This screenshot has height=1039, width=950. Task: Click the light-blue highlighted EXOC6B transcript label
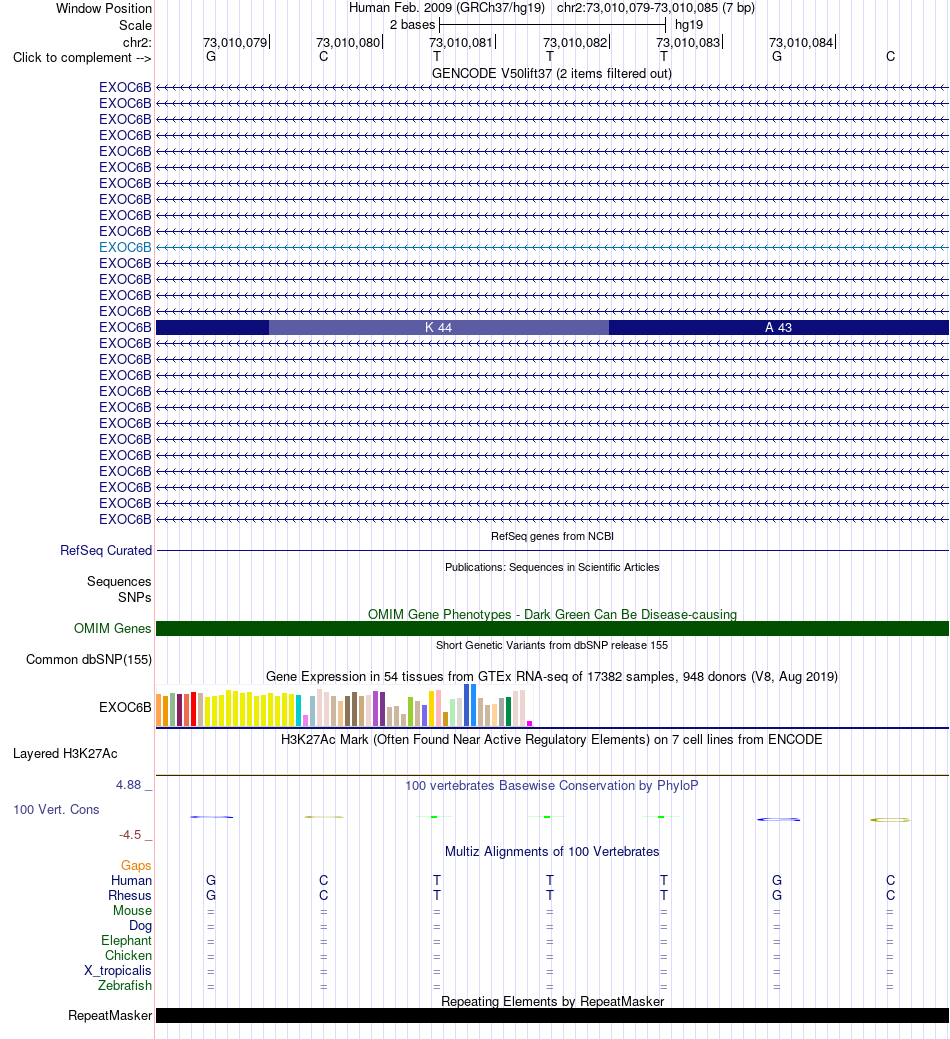click(x=125, y=247)
